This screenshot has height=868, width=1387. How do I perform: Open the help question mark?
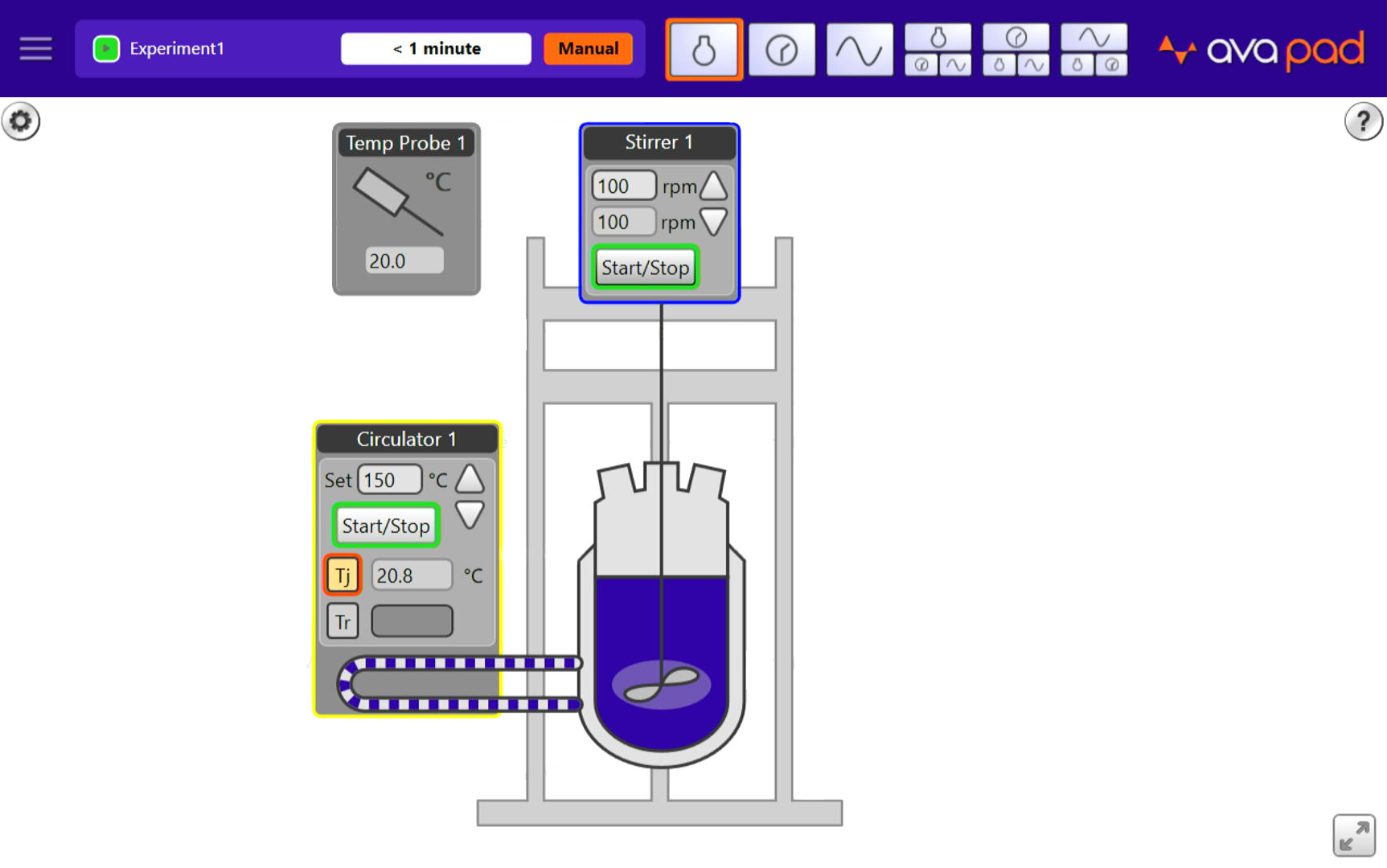[x=1363, y=121]
